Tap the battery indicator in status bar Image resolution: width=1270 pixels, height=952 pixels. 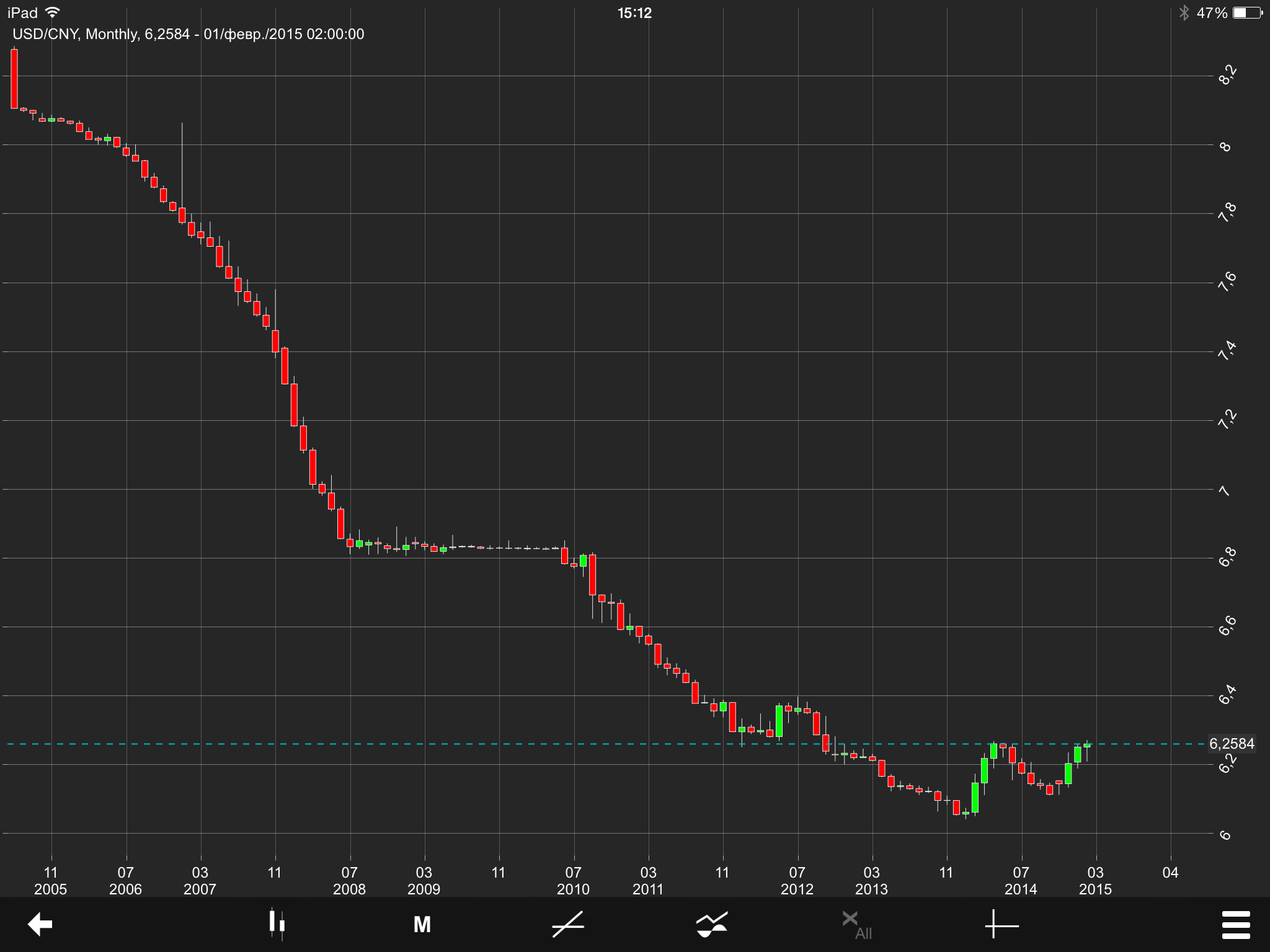(x=1247, y=13)
